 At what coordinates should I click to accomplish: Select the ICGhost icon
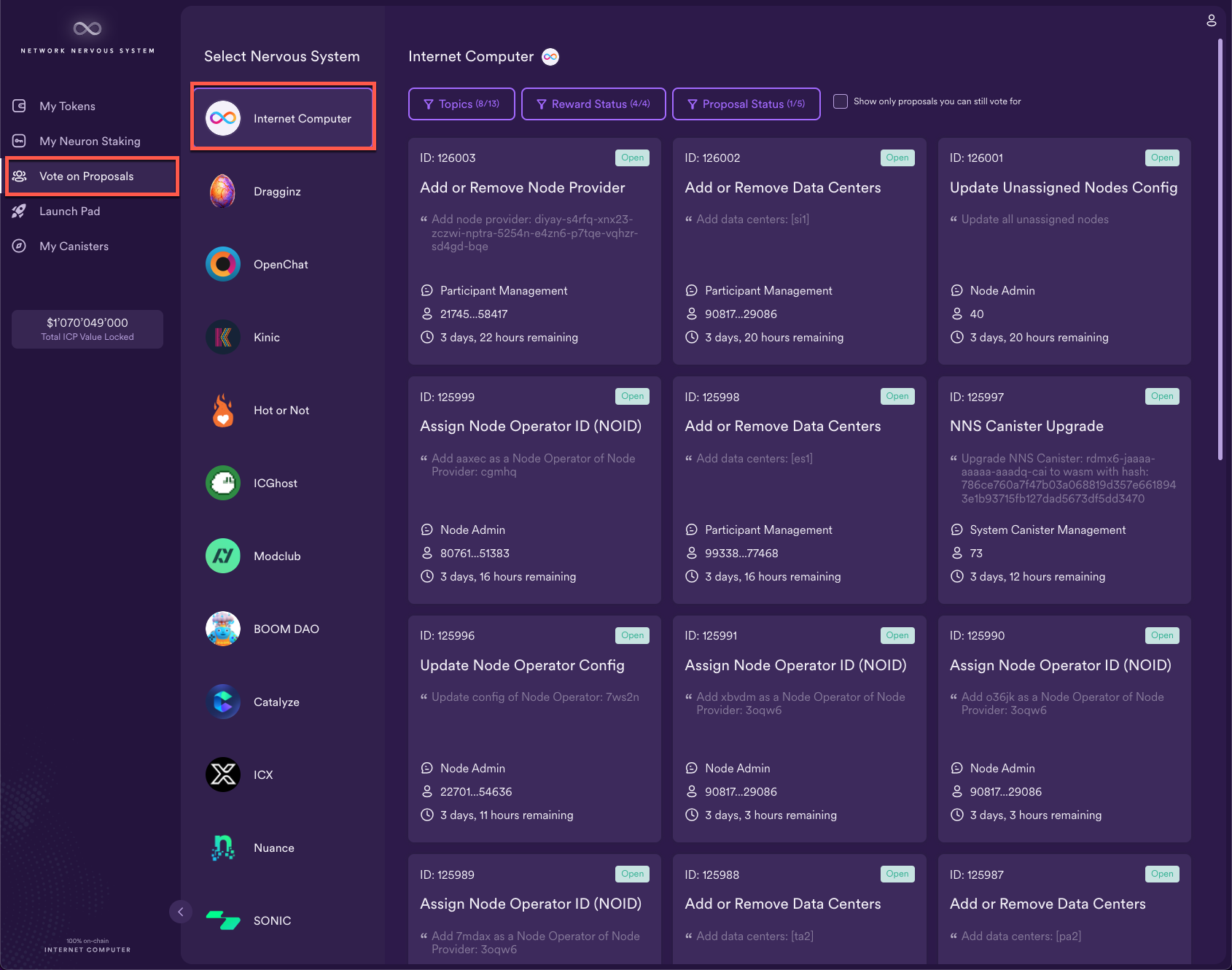[x=222, y=483]
